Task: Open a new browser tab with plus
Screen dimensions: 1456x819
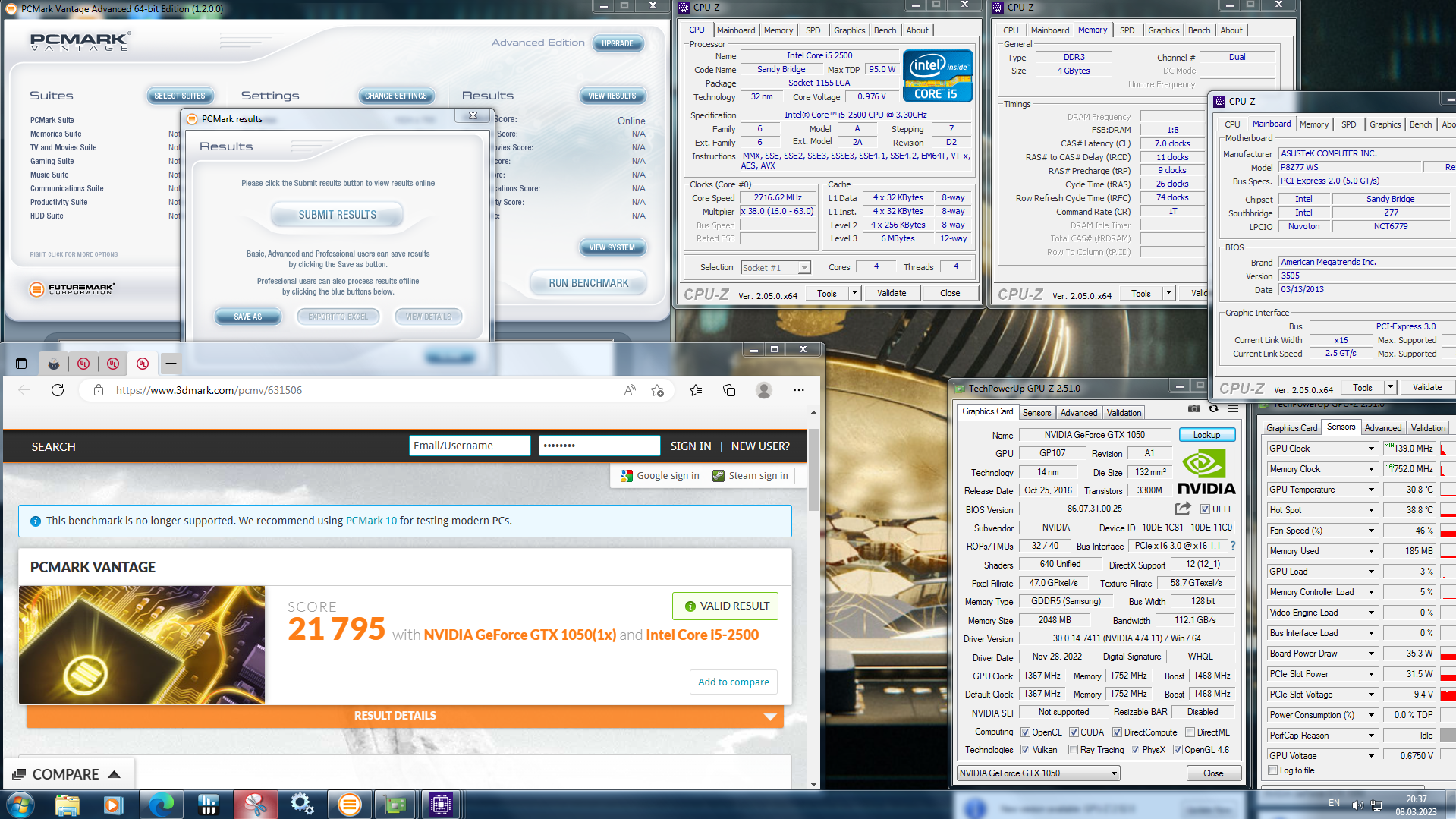Action: [171, 364]
